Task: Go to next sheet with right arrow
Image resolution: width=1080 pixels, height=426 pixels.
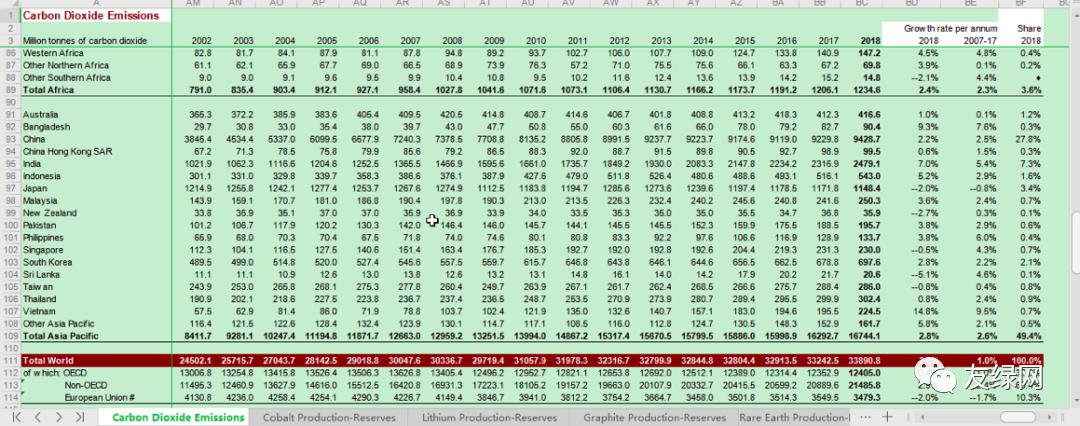Action: coord(59,417)
